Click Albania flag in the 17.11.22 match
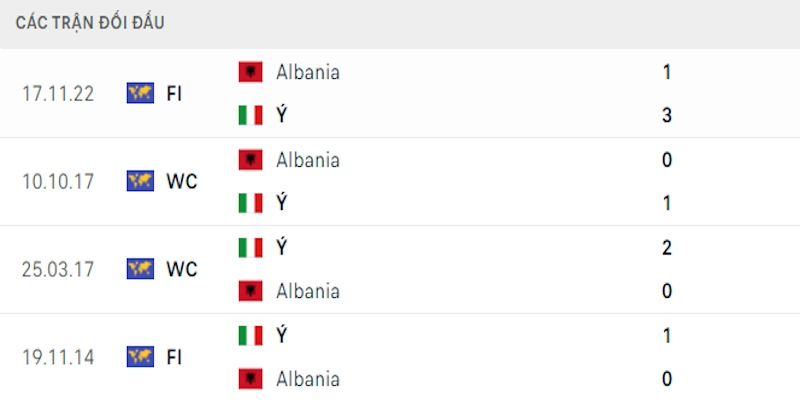 [x=250, y=72]
